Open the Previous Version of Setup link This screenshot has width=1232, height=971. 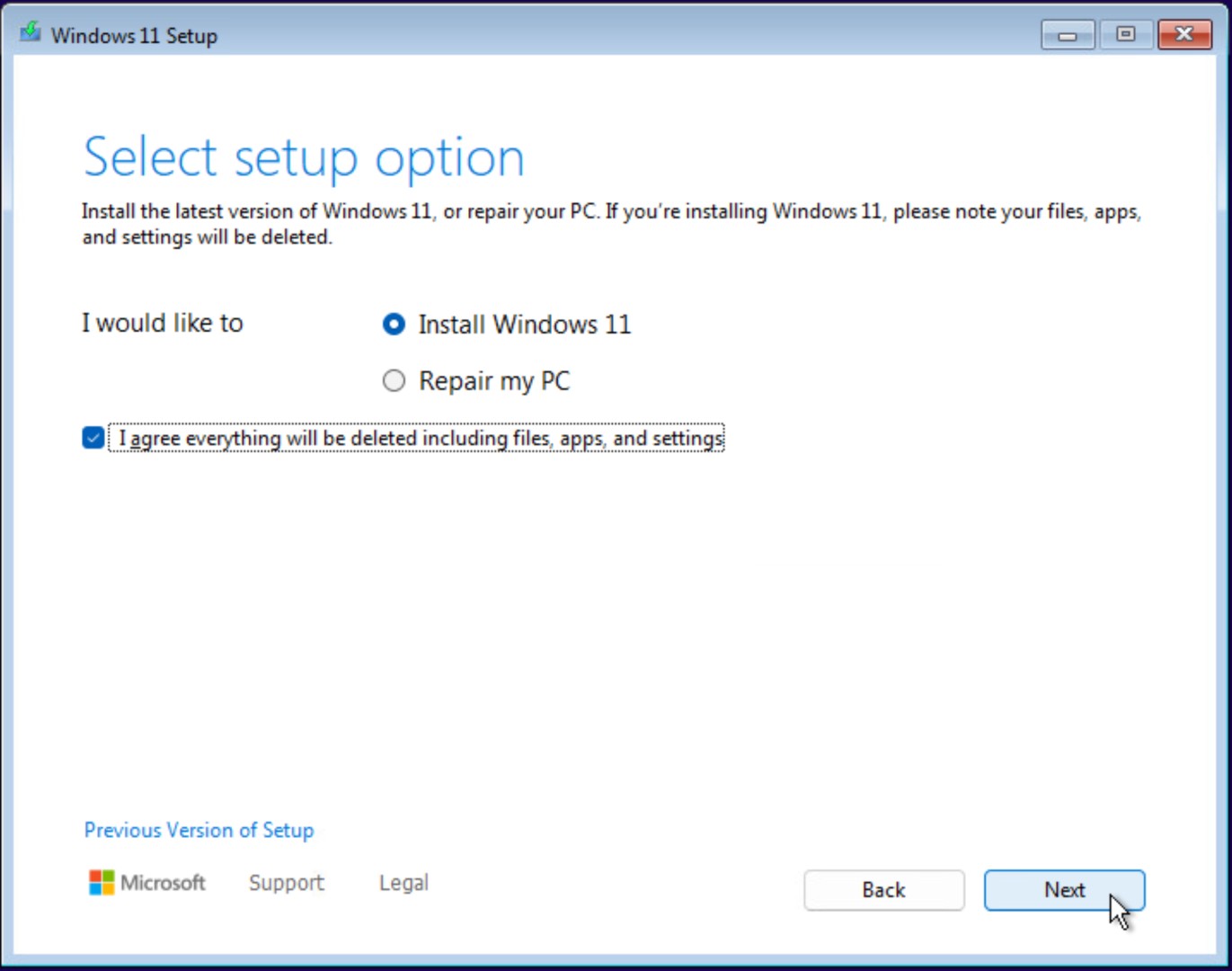[199, 830]
